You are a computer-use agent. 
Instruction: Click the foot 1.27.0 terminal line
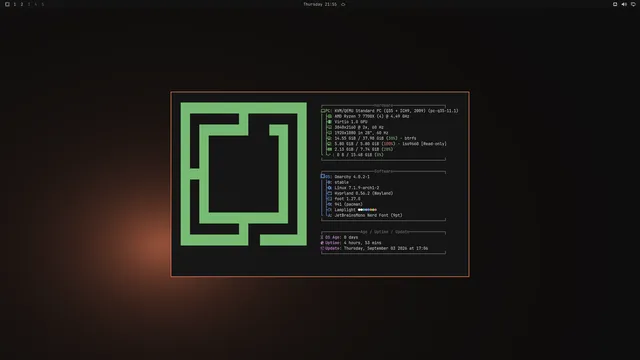point(347,199)
